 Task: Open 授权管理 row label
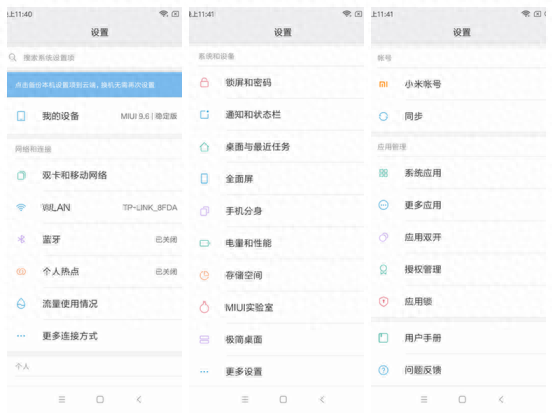(x=423, y=269)
